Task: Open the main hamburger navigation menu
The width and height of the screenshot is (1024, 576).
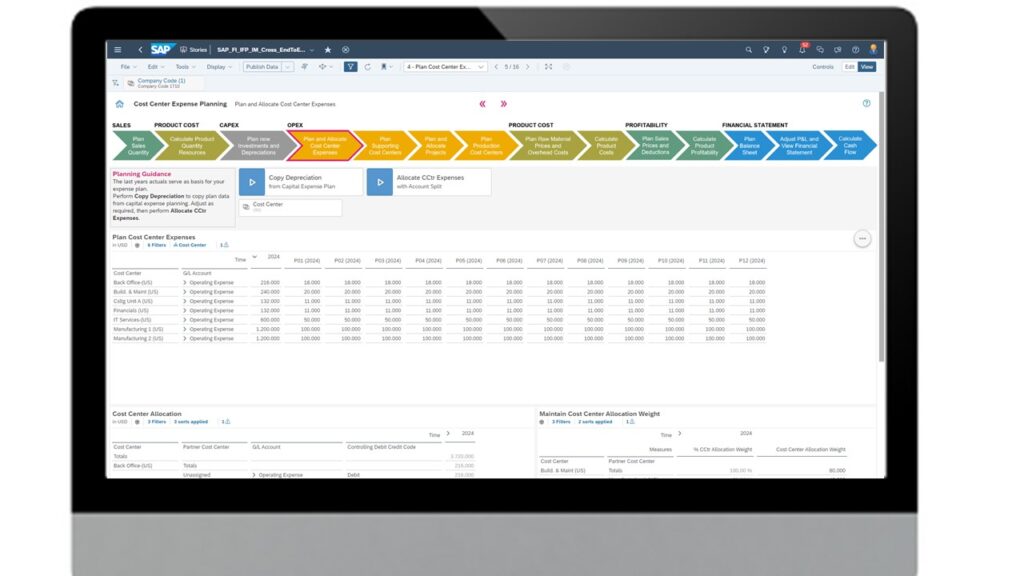Action: (x=118, y=49)
